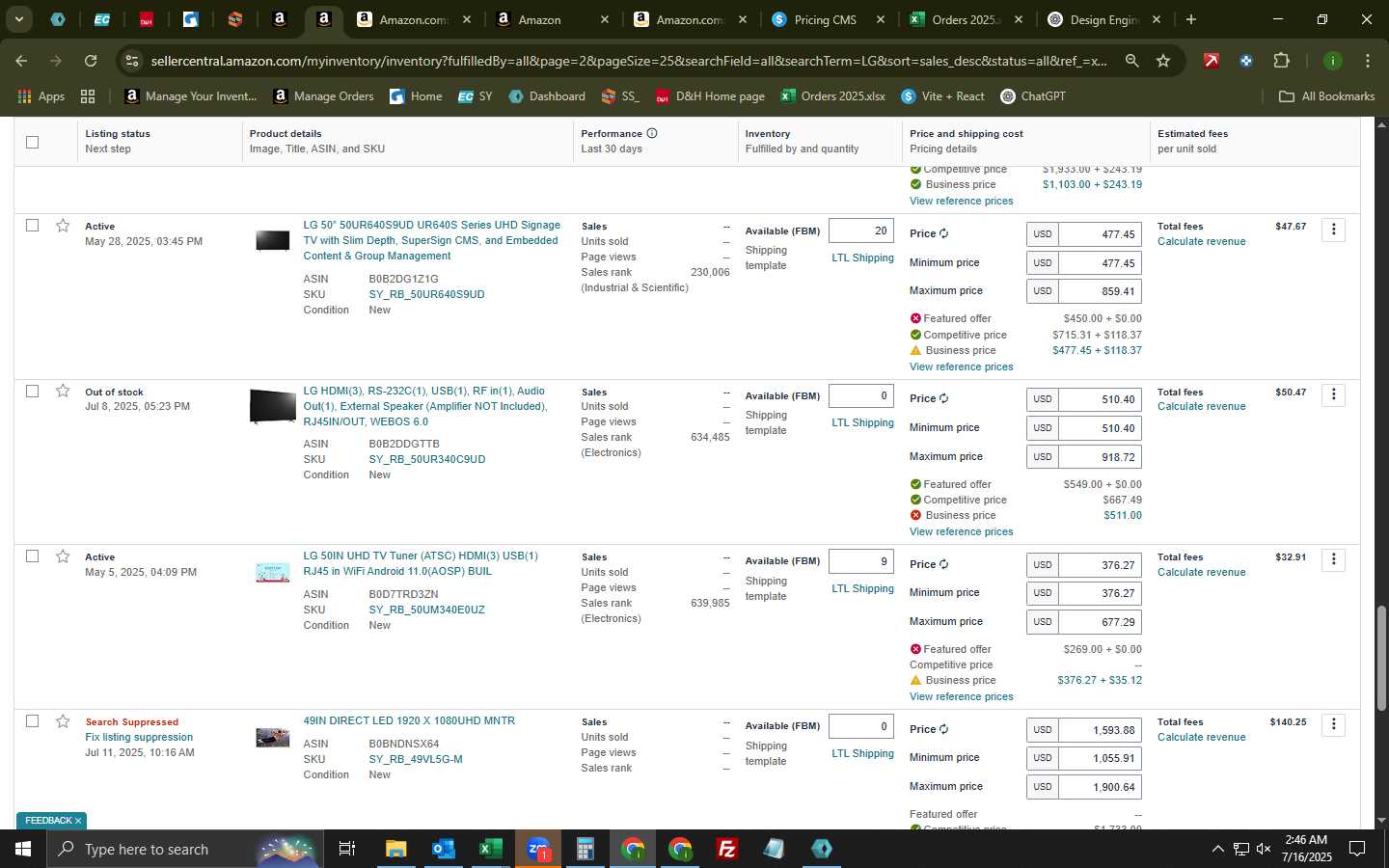Open Excel from the Windows taskbar

490,849
